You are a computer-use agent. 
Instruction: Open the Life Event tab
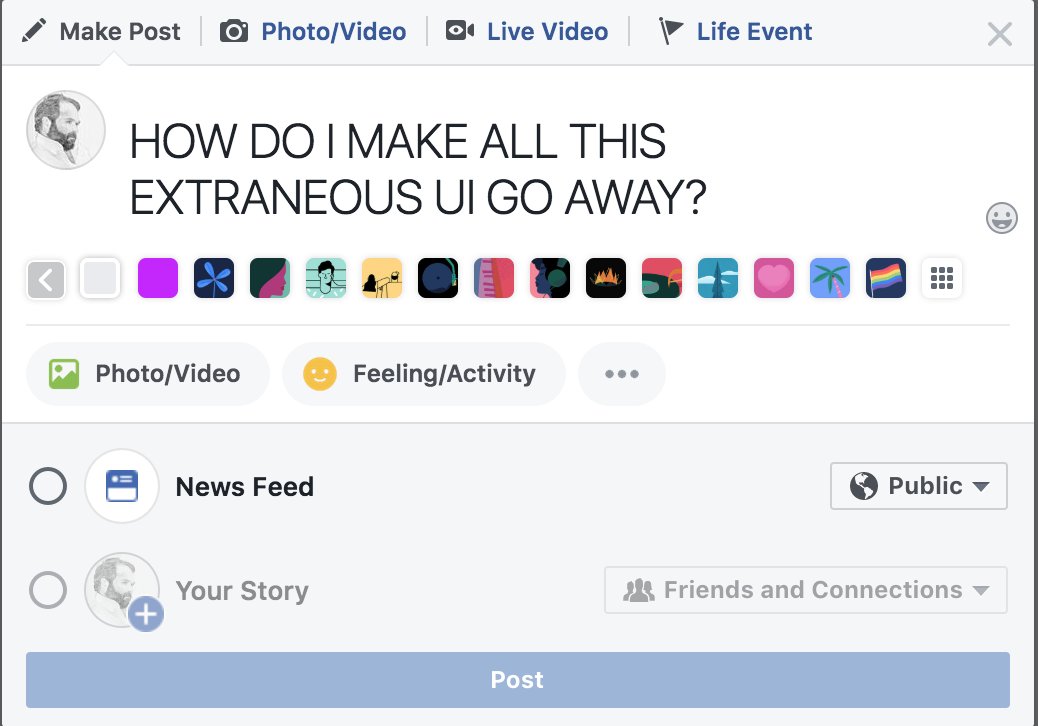(x=736, y=32)
